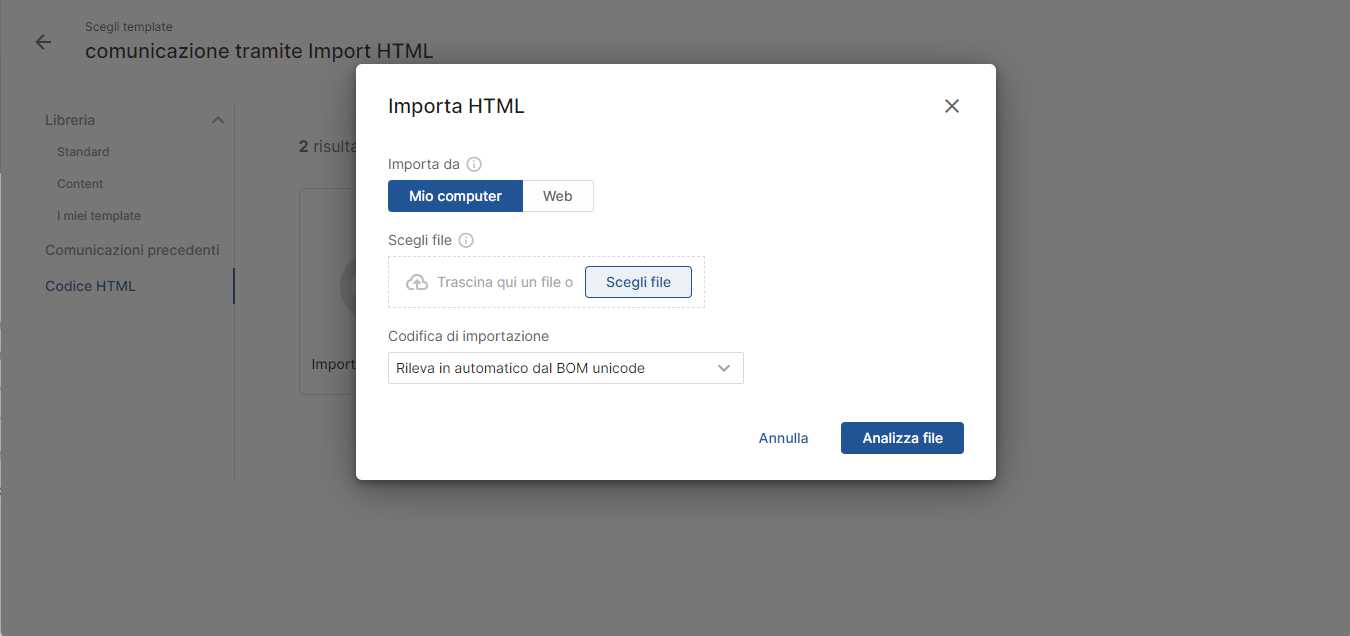Click the info icon beside Importa da
The height and width of the screenshot is (636, 1350).
pos(474,164)
